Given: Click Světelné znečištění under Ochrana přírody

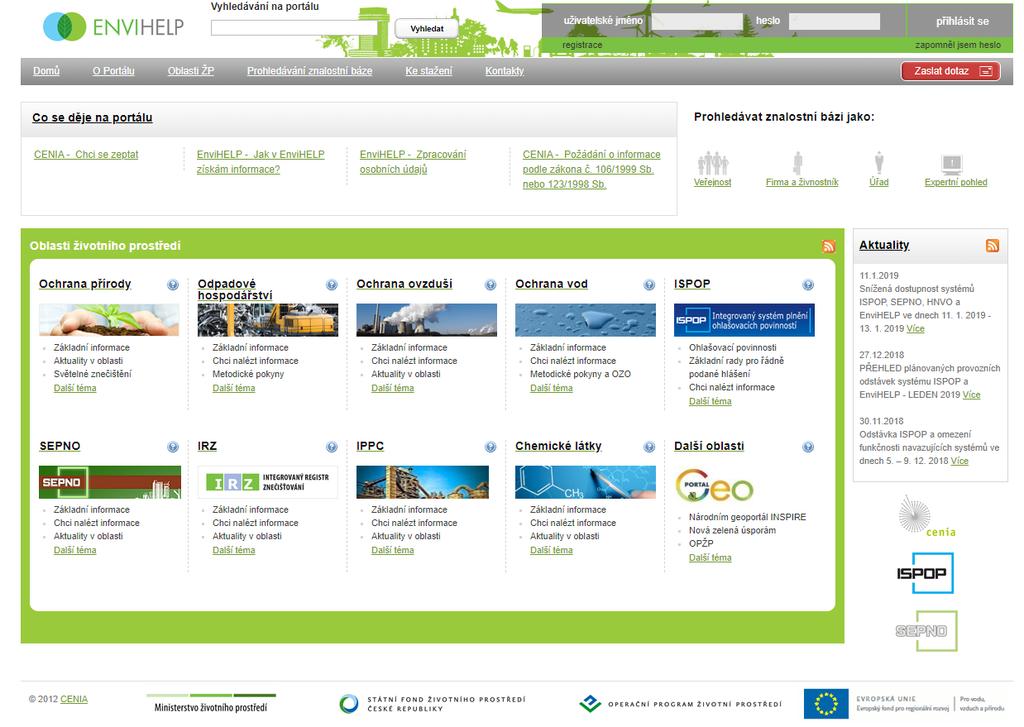Looking at the screenshot, I should point(92,374).
